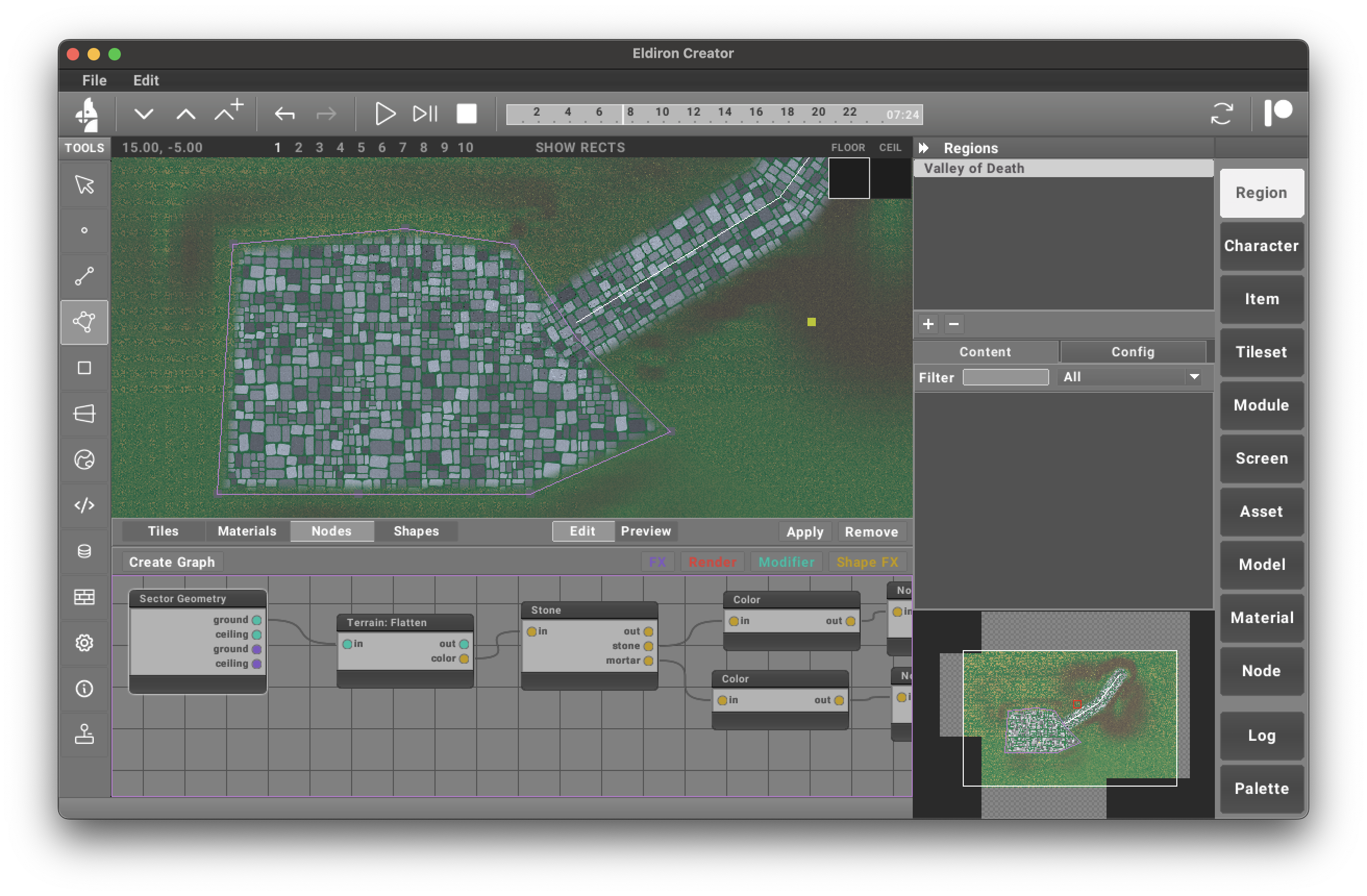Switch to the Tiles tab
This screenshot has height=896, width=1367.
click(163, 531)
